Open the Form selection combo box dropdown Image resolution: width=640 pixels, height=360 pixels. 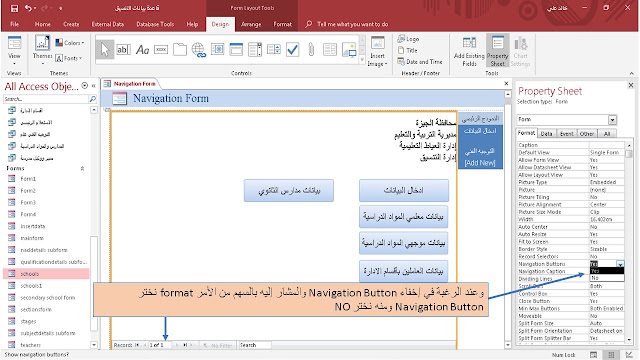click(x=612, y=120)
